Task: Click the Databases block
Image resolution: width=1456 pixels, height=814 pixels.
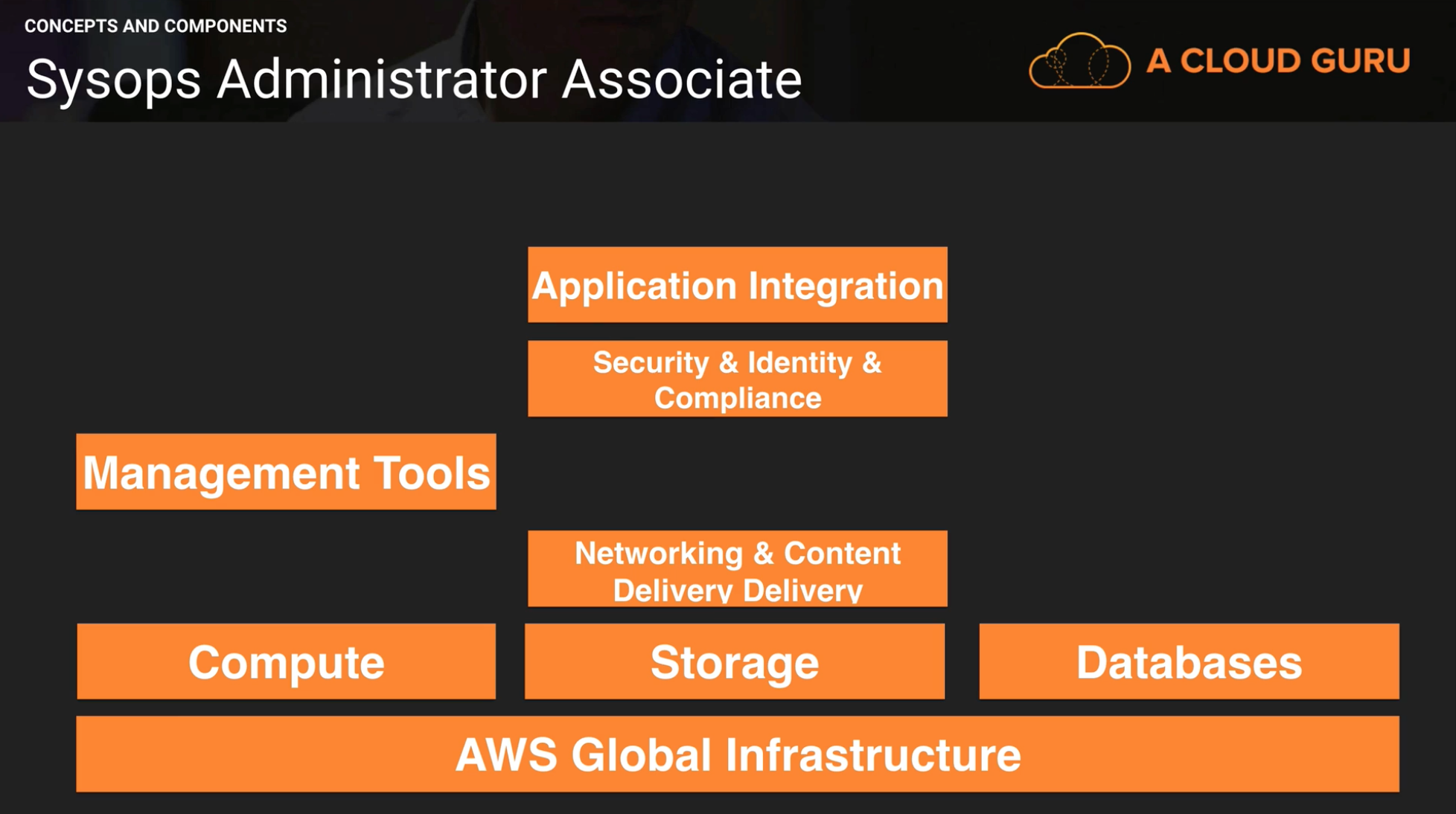Action: click(1189, 661)
